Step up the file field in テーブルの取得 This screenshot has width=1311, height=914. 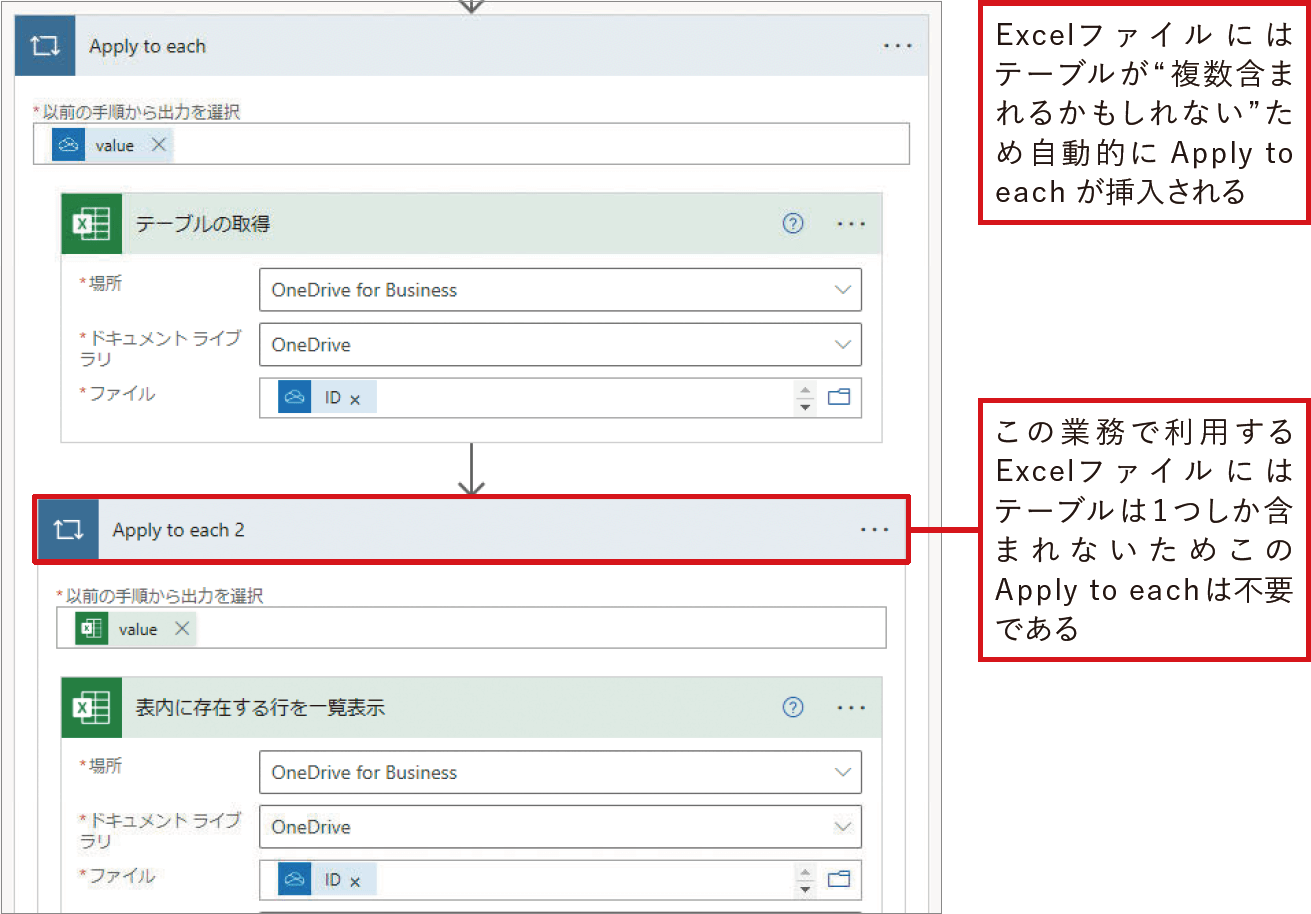805,389
